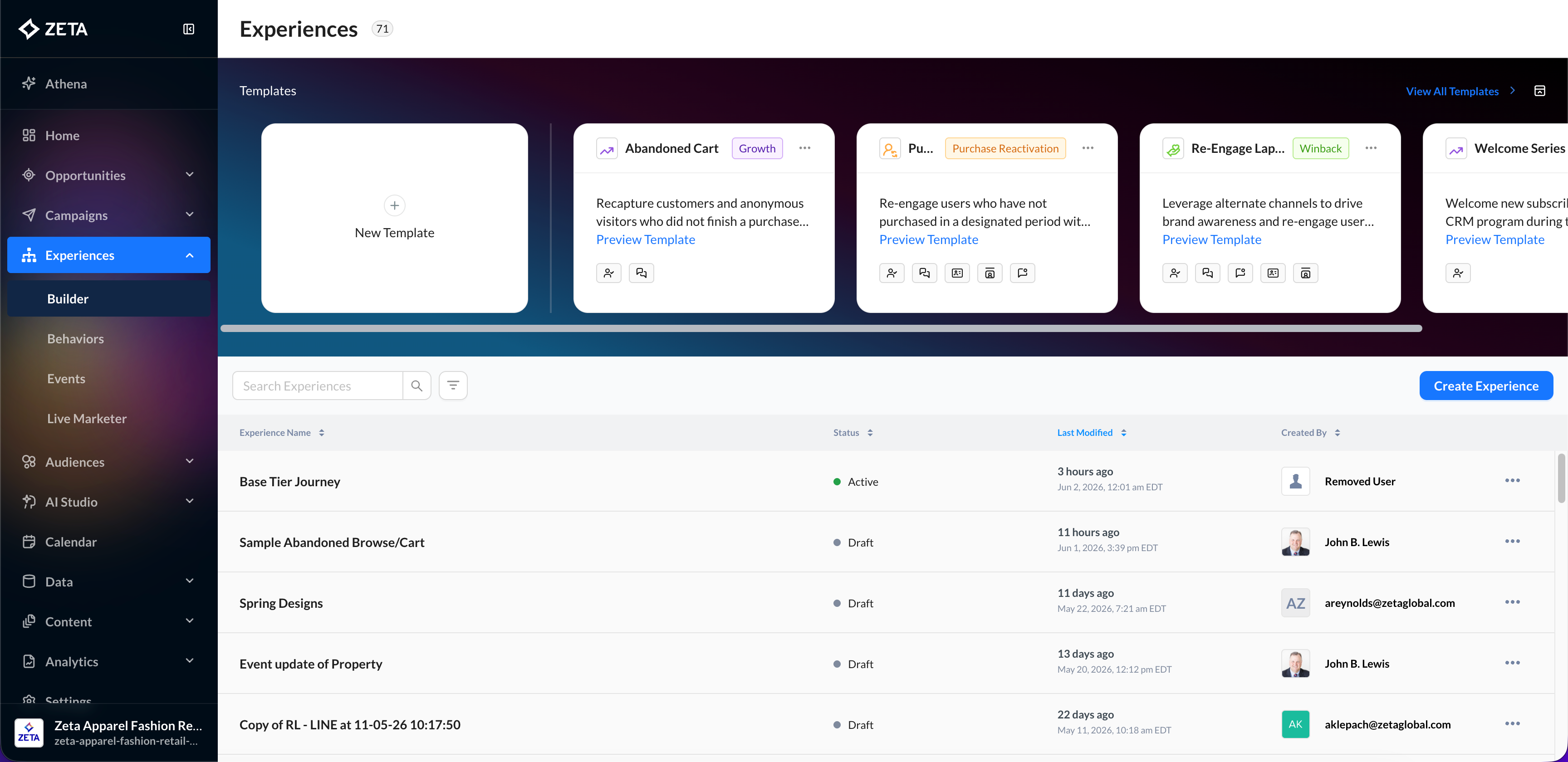
Task: Expand the Analytics menu chevron
Action: click(190, 661)
